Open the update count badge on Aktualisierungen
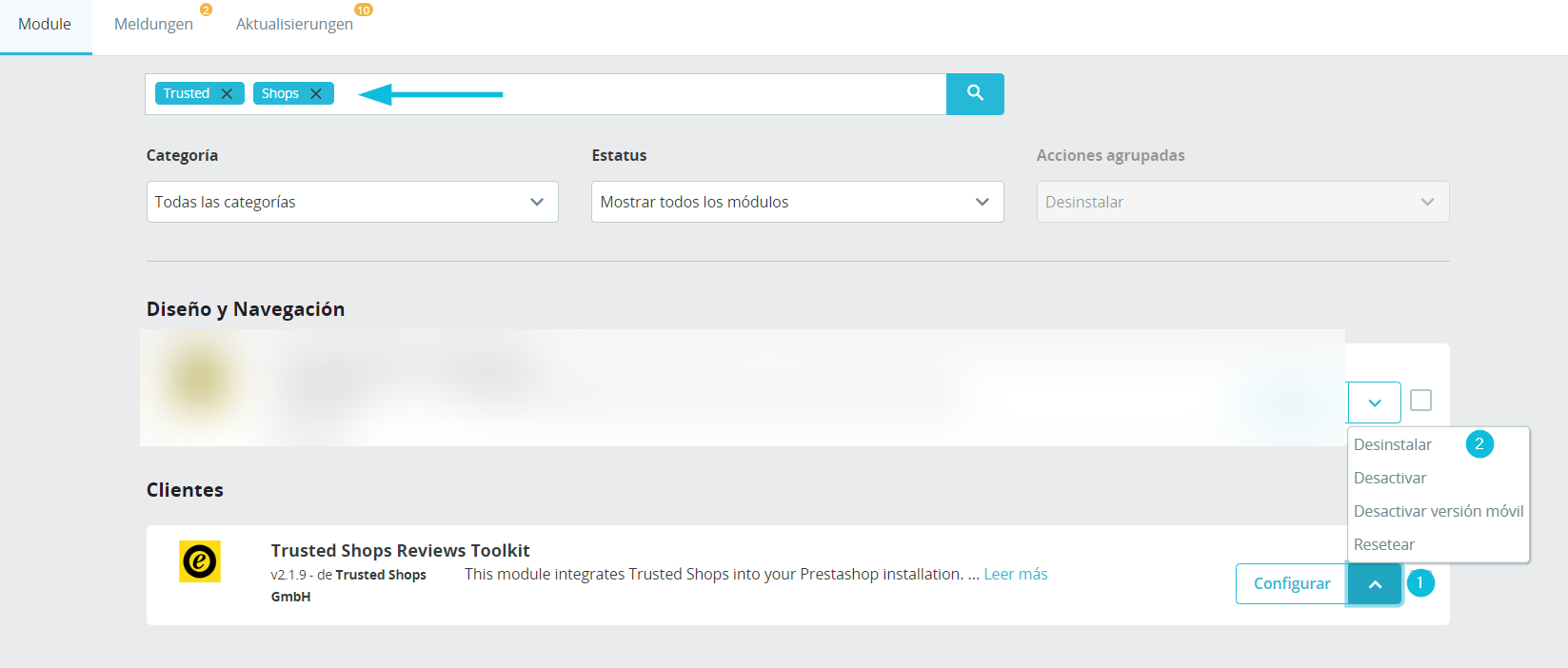The image size is (1568, 668). pyautogui.click(x=364, y=10)
